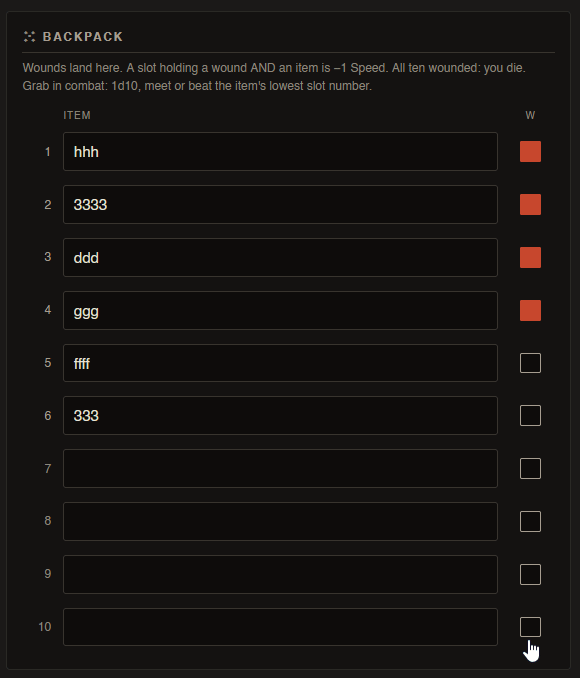Uncheck wound checkbox for slot 1

point(530,152)
